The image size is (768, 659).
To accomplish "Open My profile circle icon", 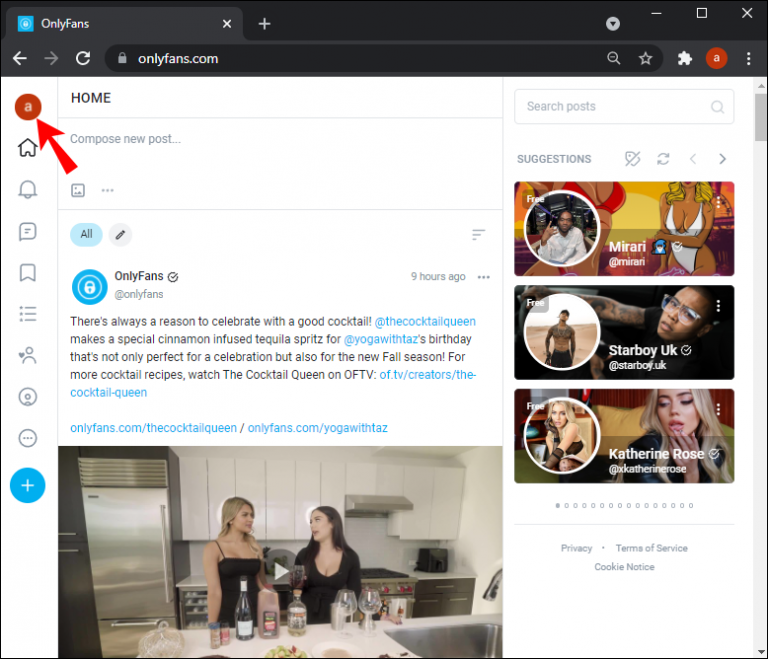I will (27, 396).
